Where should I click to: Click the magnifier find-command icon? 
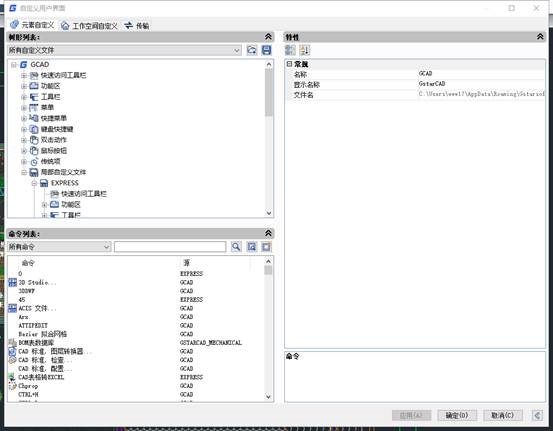click(x=236, y=247)
